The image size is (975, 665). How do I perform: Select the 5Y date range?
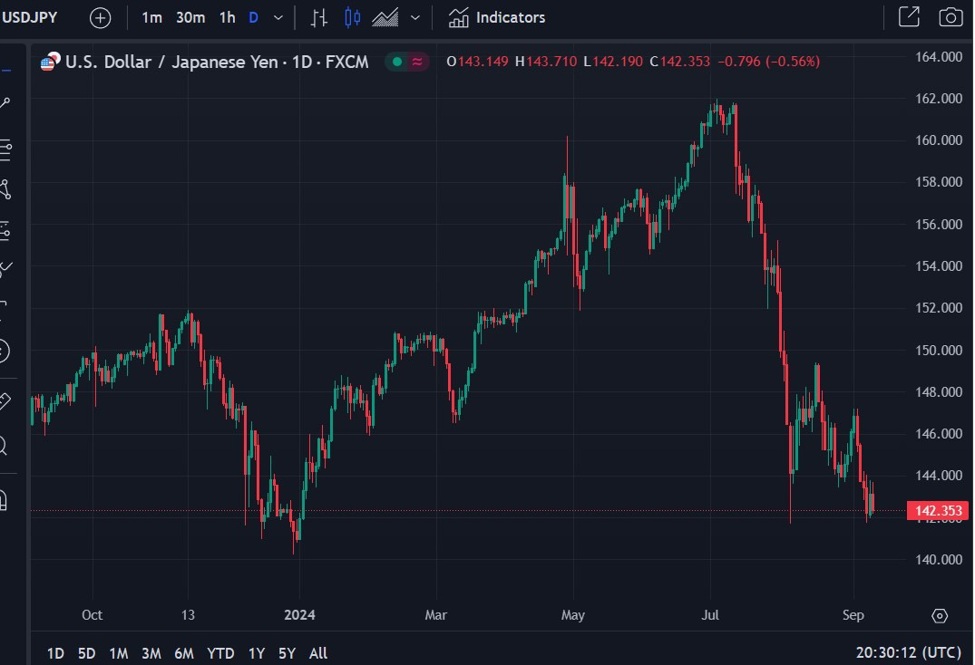coord(287,653)
